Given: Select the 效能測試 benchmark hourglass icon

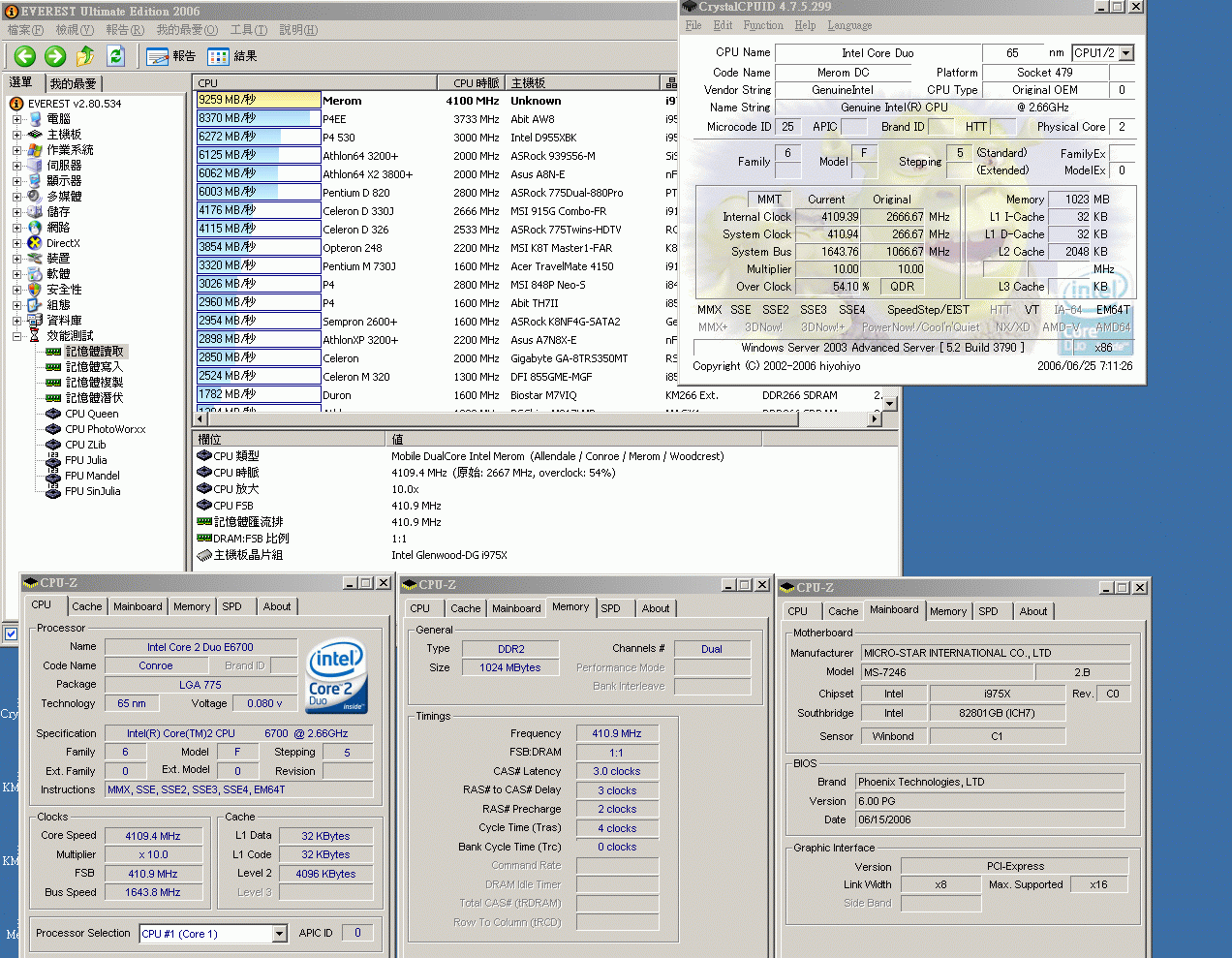Looking at the screenshot, I should coord(36,336).
